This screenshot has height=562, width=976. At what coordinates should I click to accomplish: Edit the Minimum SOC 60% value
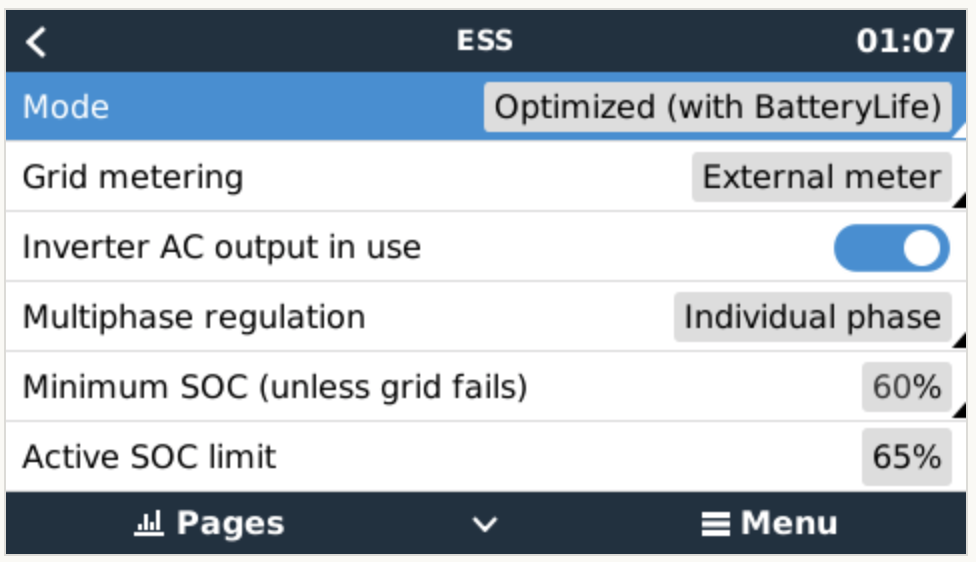click(x=906, y=387)
